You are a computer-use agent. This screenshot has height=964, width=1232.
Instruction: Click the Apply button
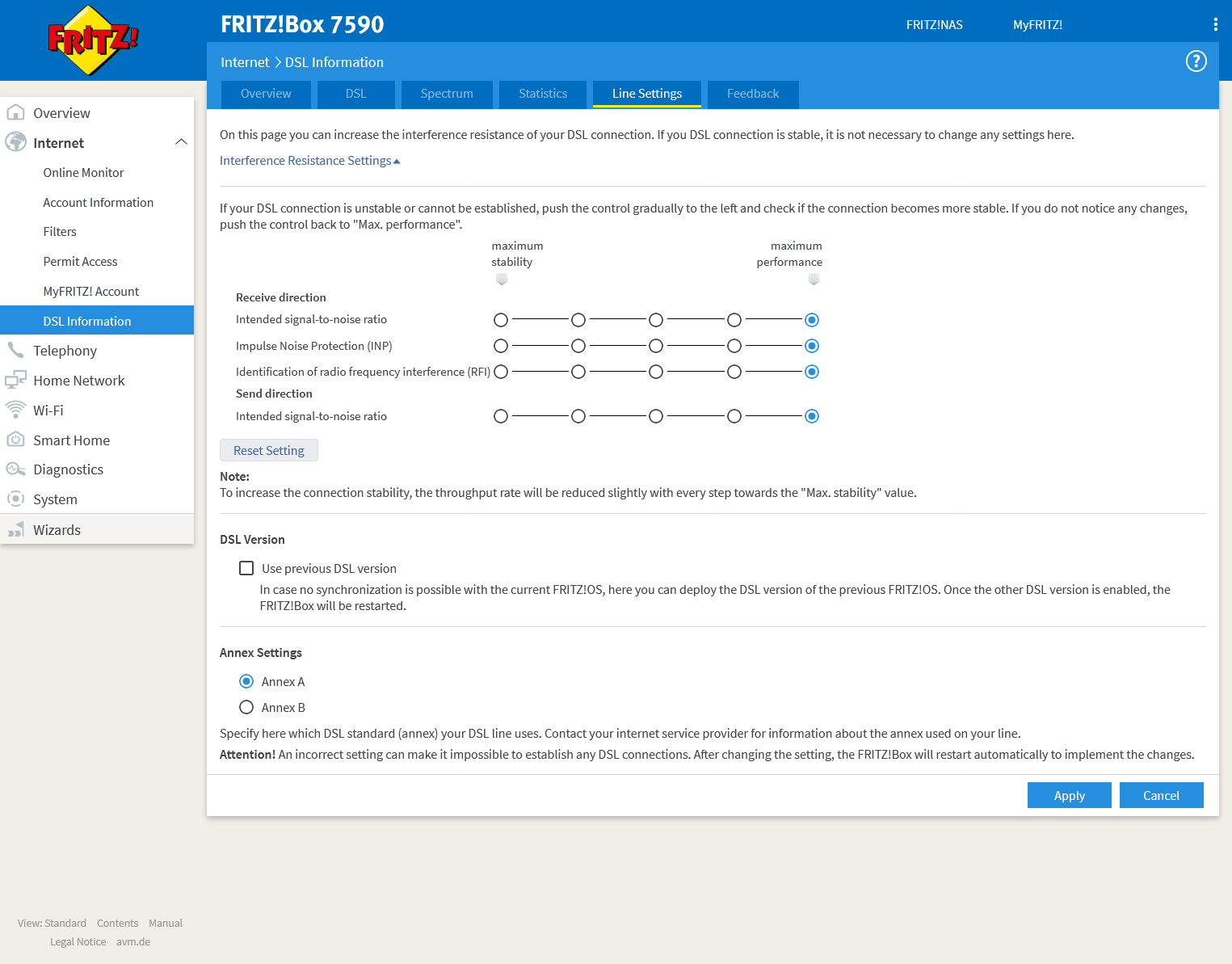pyautogui.click(x=1070, y=795)
